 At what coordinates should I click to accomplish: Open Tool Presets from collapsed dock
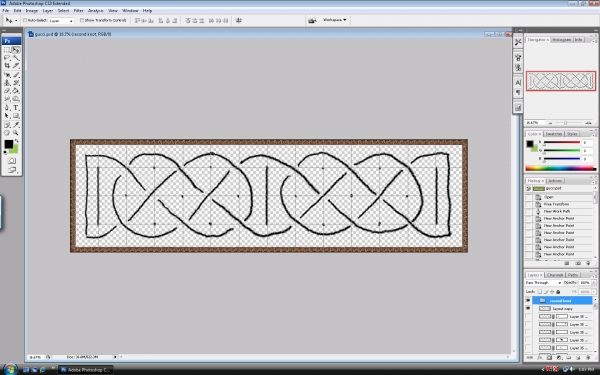(518, 42)
